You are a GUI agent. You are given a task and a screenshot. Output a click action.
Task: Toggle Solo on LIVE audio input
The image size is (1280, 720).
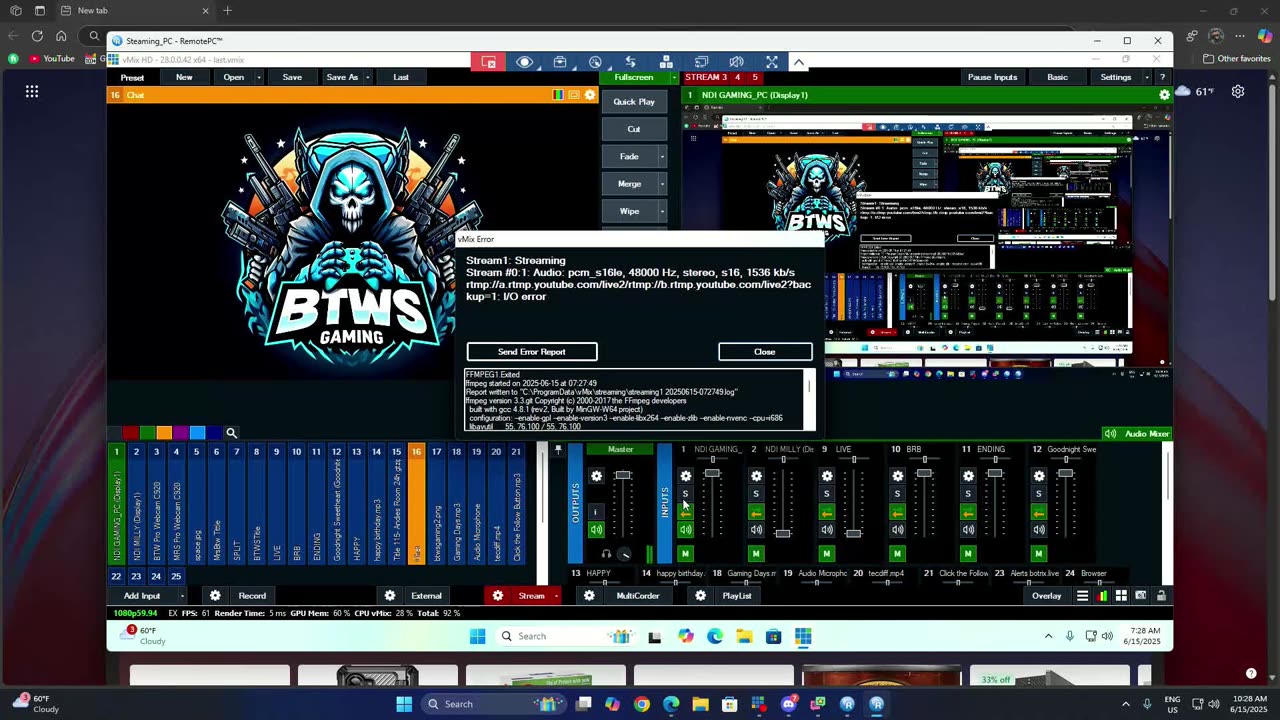click(x=826, y=494)
